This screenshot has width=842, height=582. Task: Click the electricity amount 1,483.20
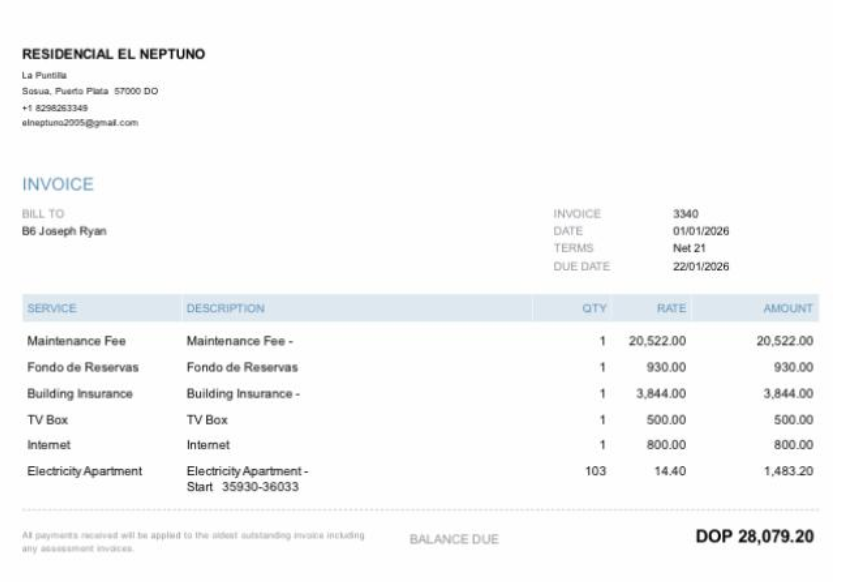coord(788,470)
